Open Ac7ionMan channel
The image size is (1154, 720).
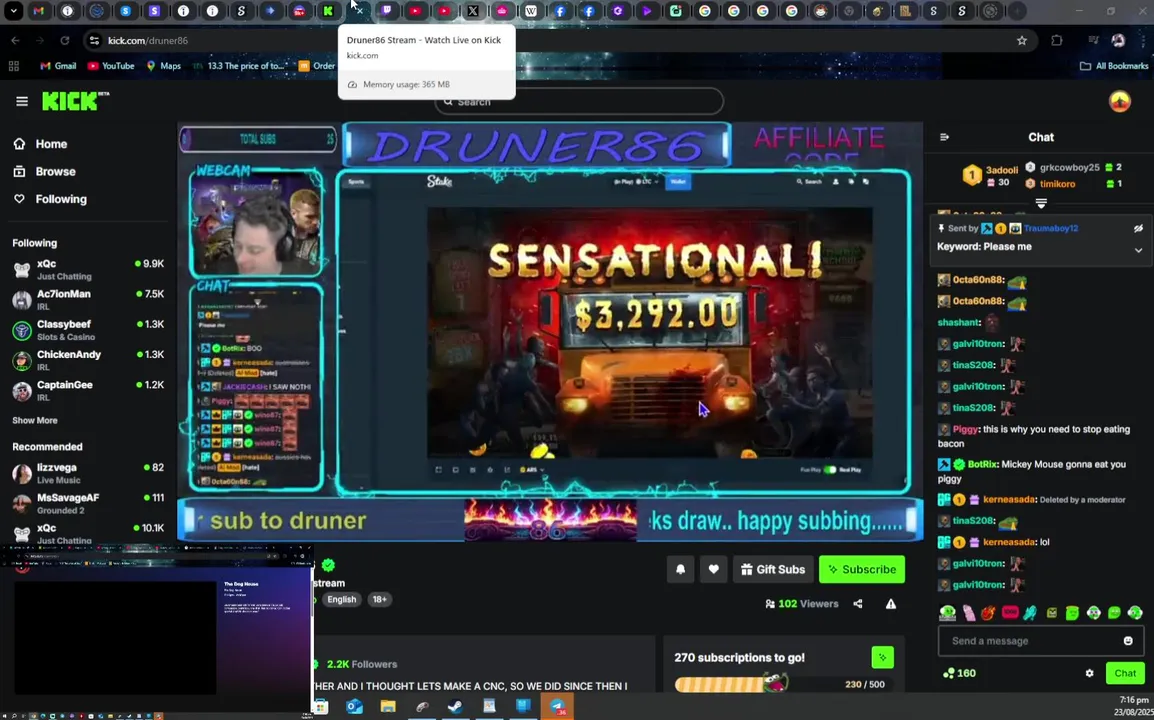coord(88,300)
